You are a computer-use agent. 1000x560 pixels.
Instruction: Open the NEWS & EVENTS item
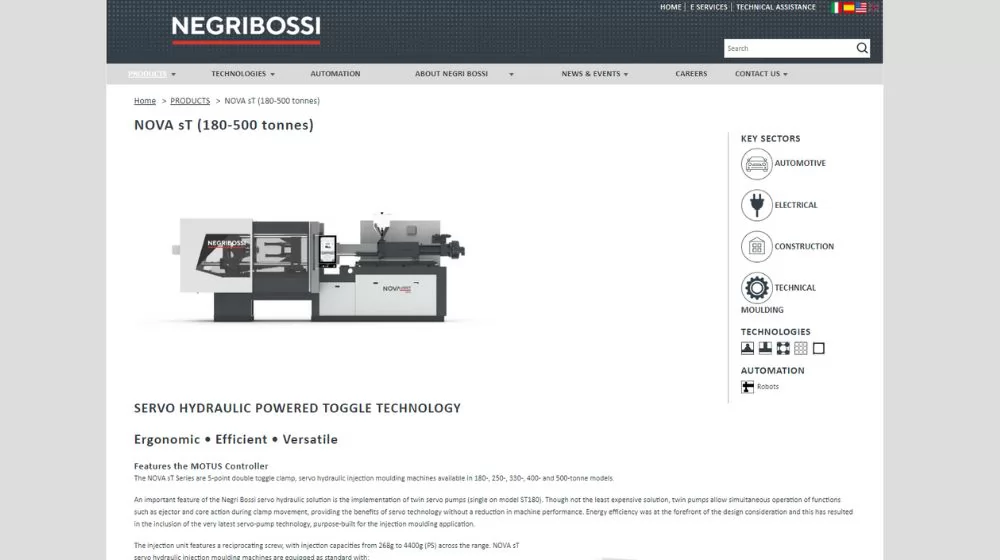coord(591,74)
